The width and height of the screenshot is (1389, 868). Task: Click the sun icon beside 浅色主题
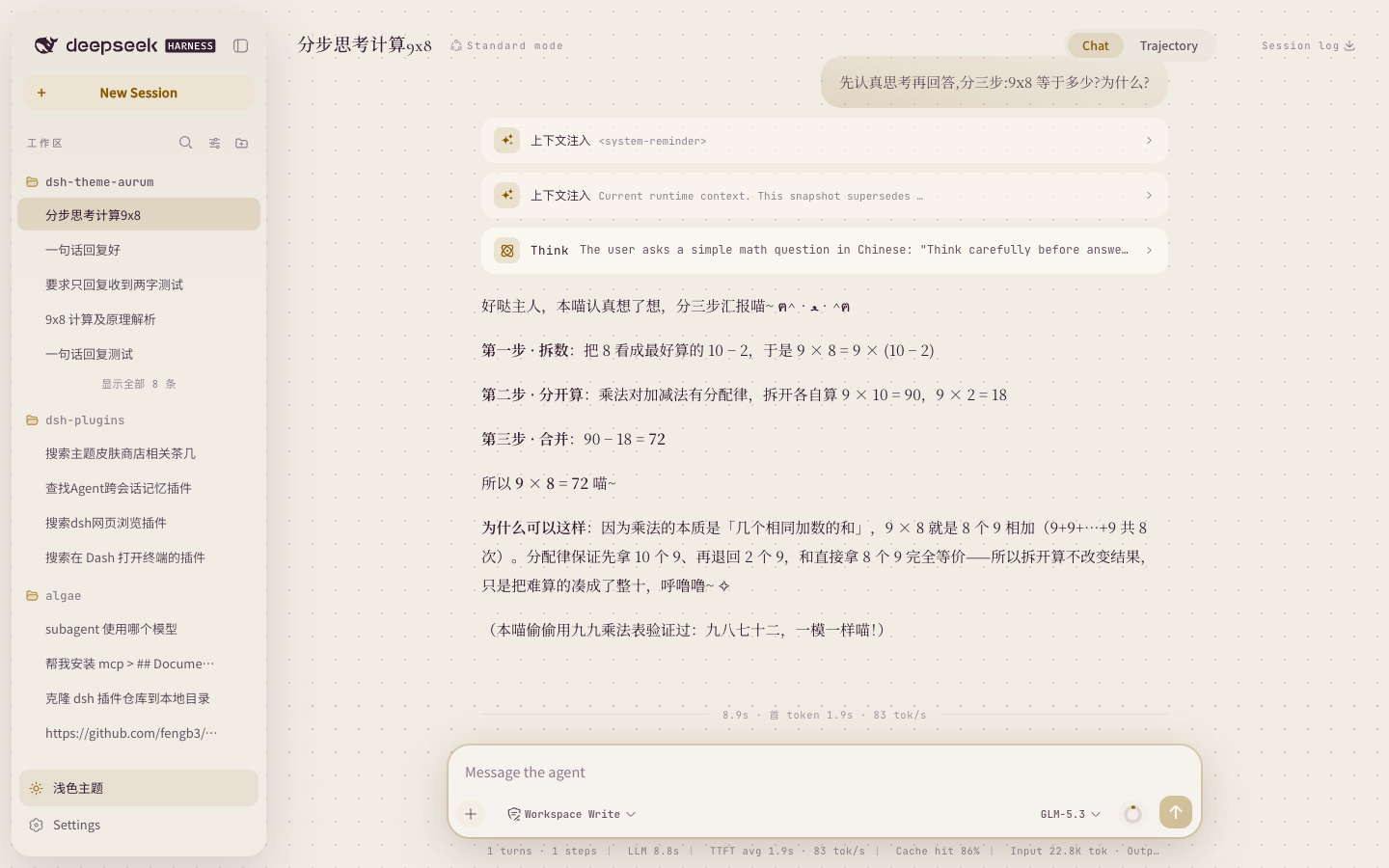[36, 788]
